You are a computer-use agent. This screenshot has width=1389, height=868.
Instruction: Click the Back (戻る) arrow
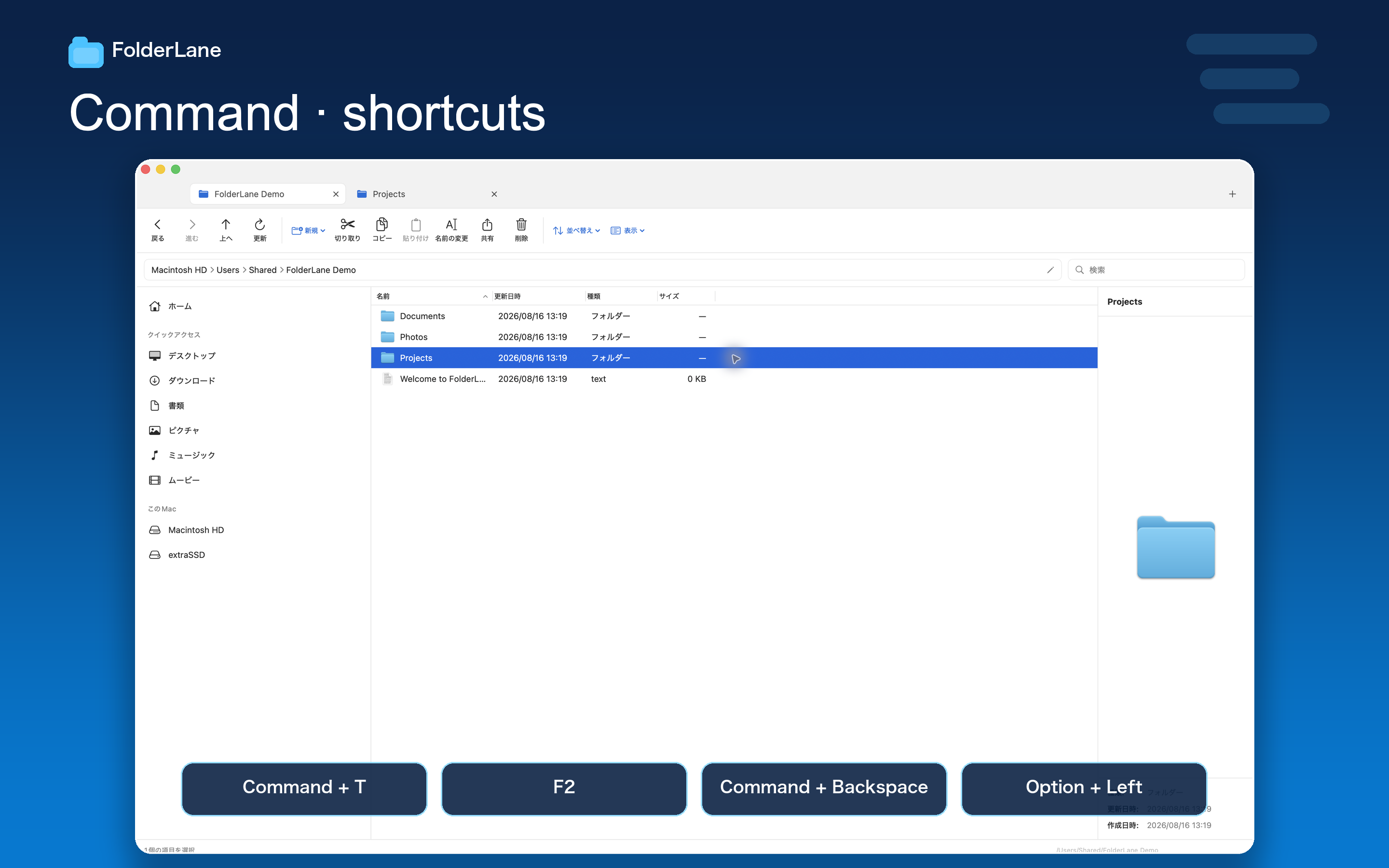click(x=157, y=230)
